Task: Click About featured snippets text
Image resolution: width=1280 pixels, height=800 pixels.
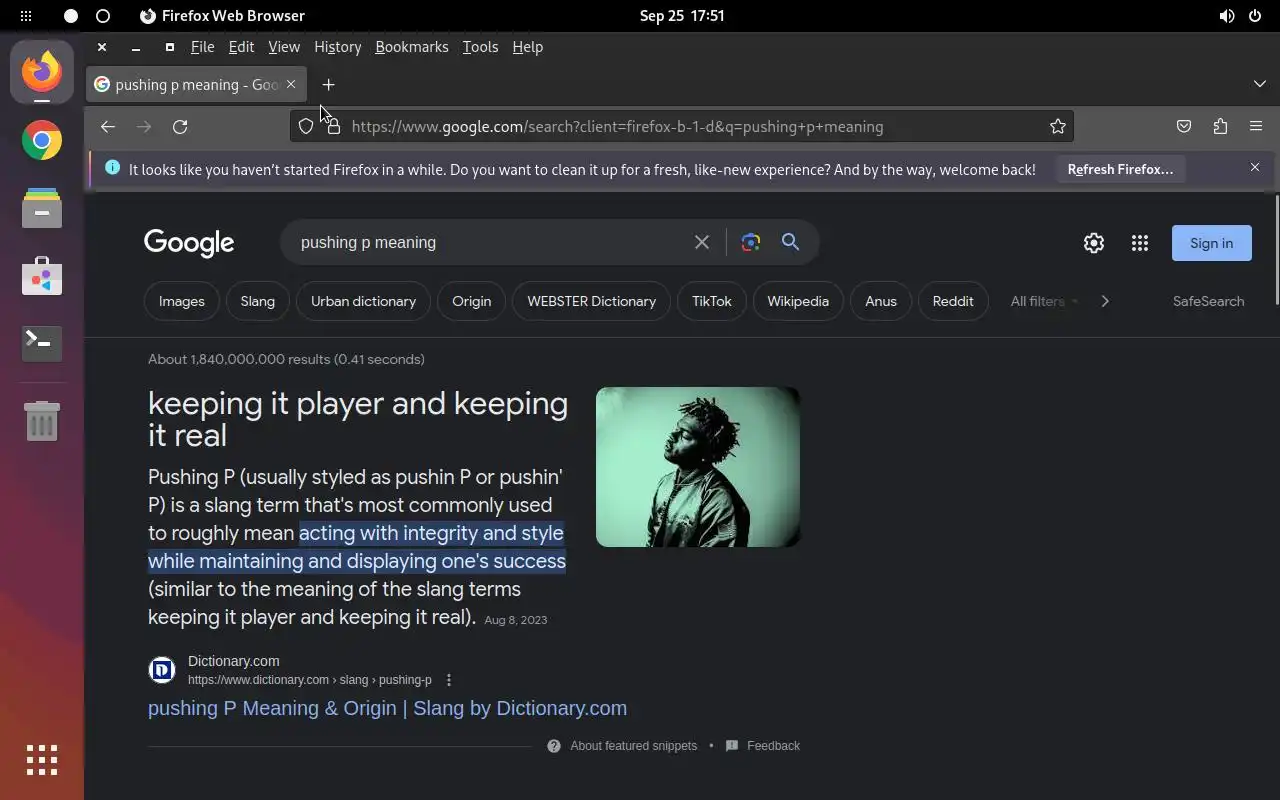Action: pos(633,746)
